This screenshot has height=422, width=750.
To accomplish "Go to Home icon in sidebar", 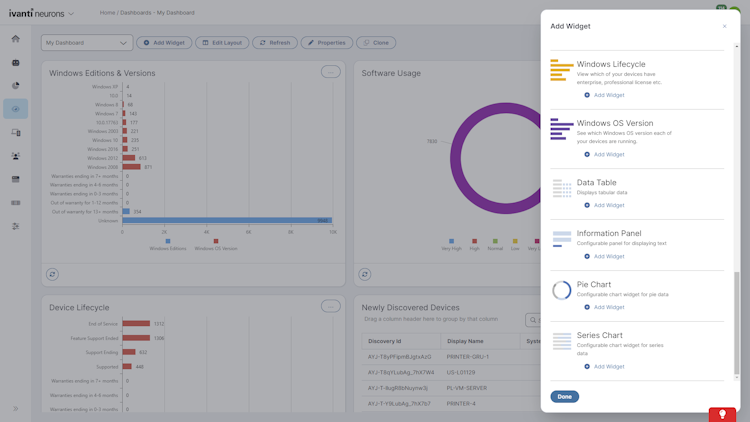I will click(16, 39).
